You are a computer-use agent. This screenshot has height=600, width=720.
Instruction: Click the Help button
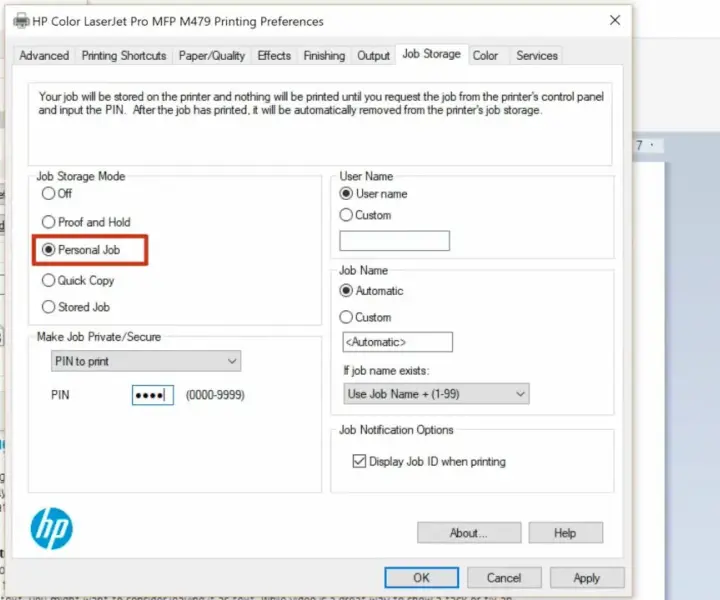566,533
